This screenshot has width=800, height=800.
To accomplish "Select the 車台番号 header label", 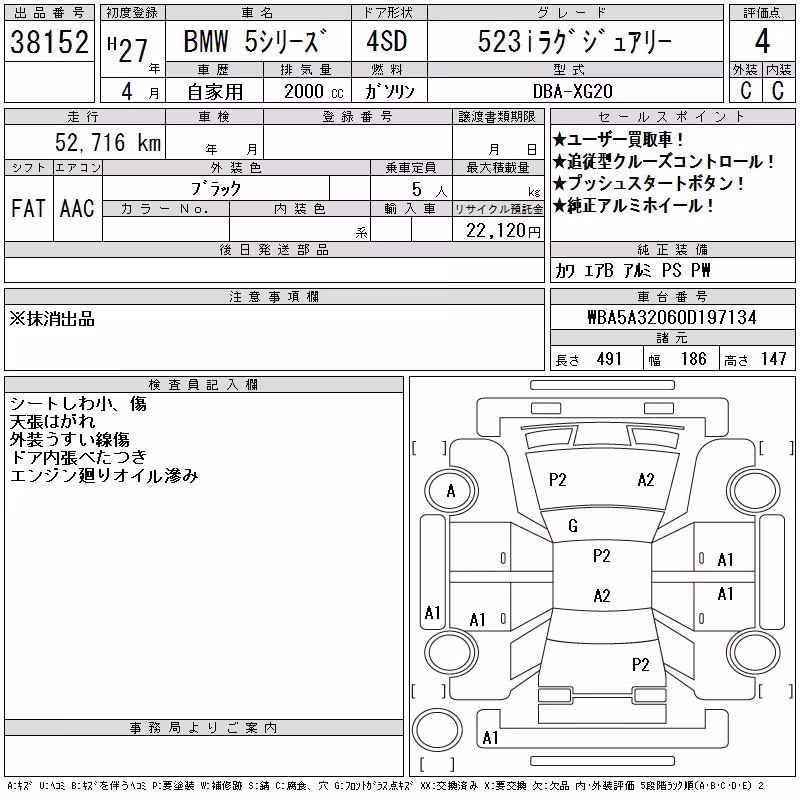I will pos(672,296).
